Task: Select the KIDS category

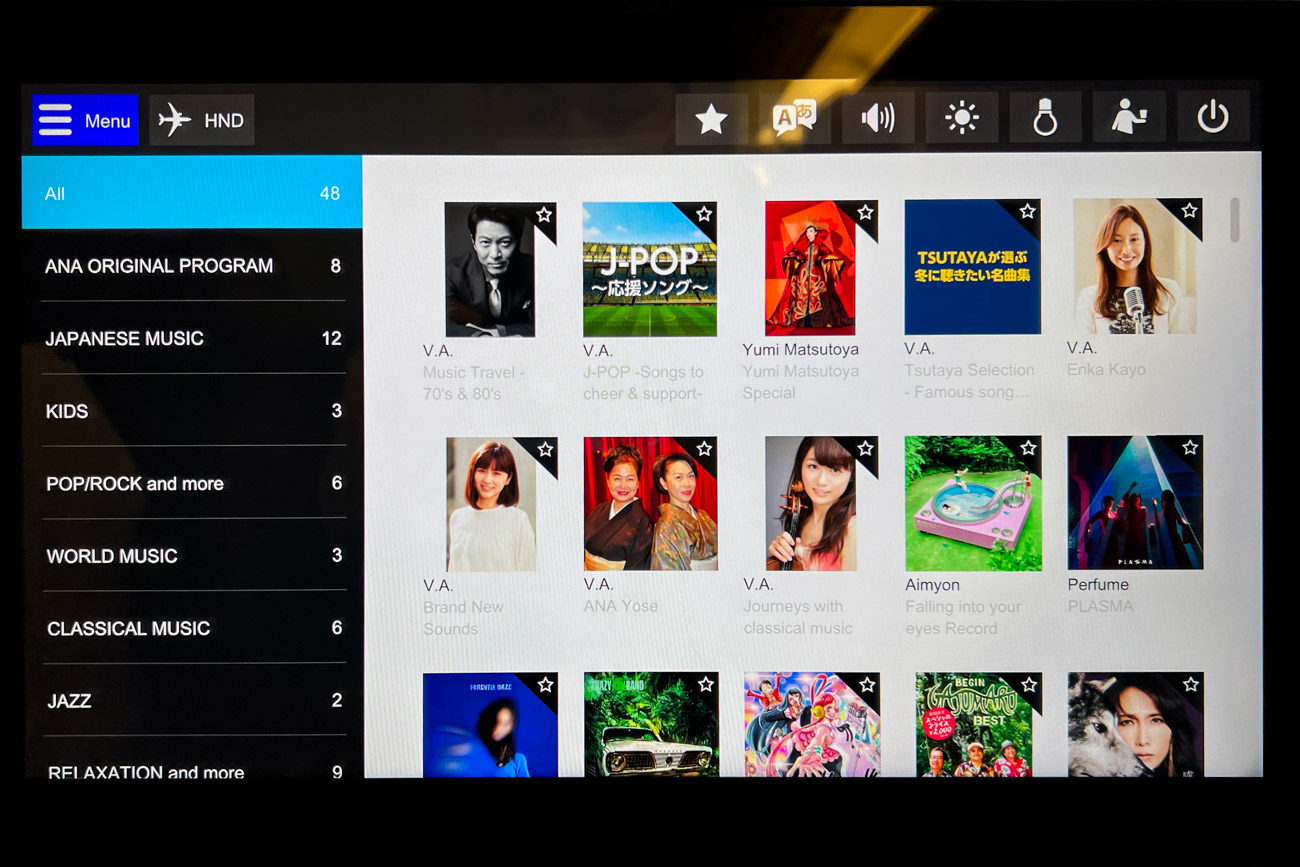Action: (192, 411)
